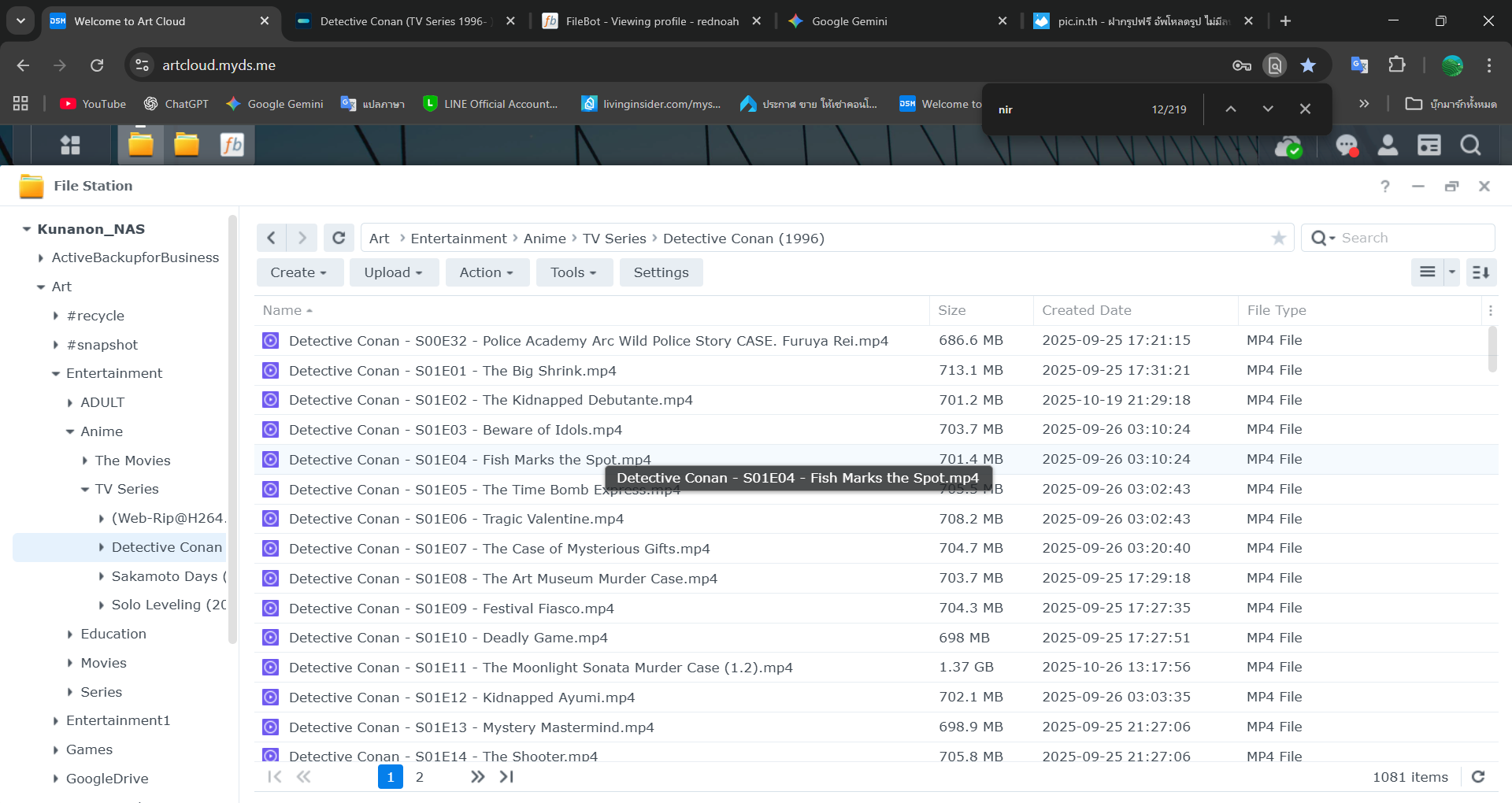Navigate to Entertainment via breadcrumb

tap(458, 238)
